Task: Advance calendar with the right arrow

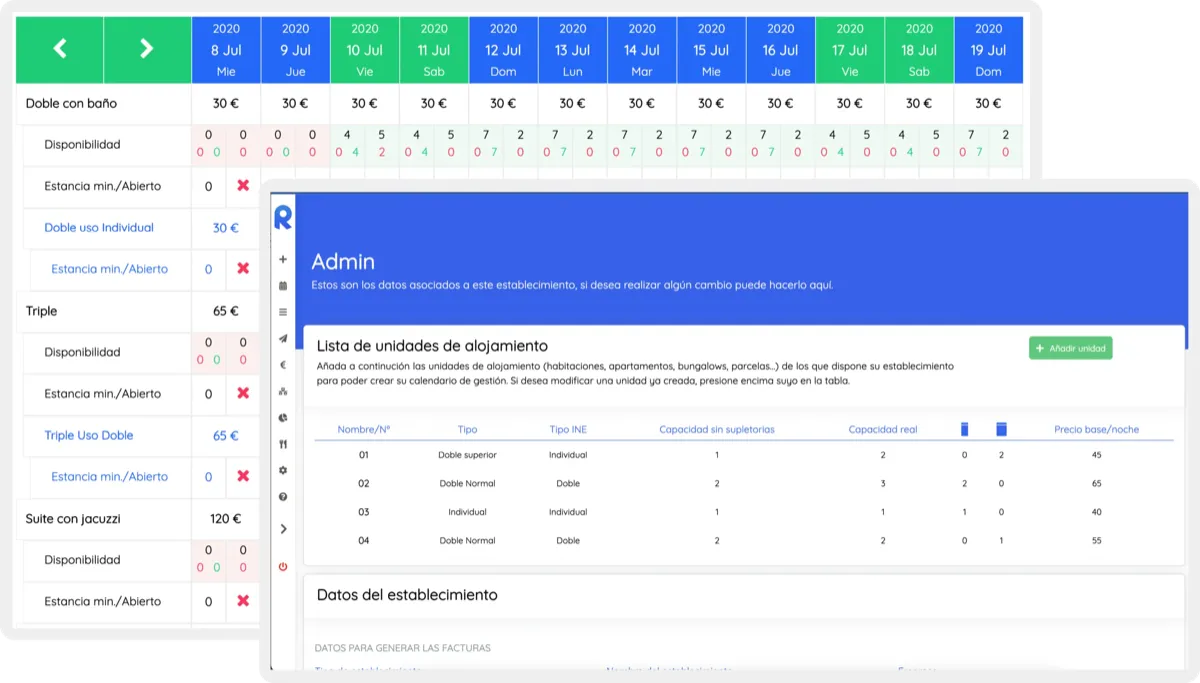Action: pyautogui.click(x=147, y=48)
